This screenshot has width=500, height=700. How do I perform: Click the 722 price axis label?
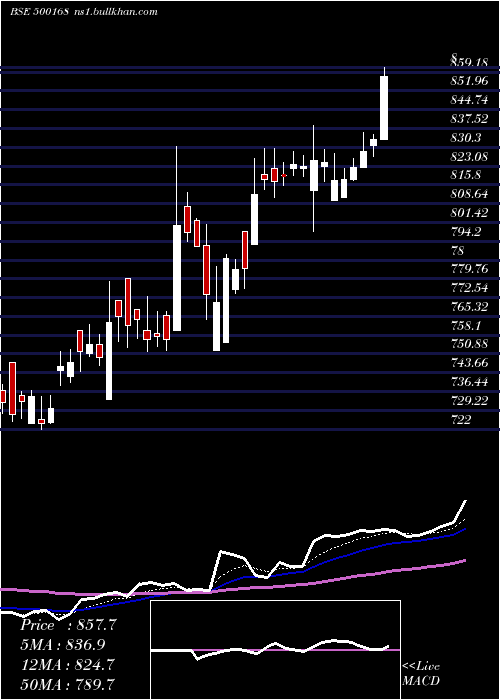(460, 419)
